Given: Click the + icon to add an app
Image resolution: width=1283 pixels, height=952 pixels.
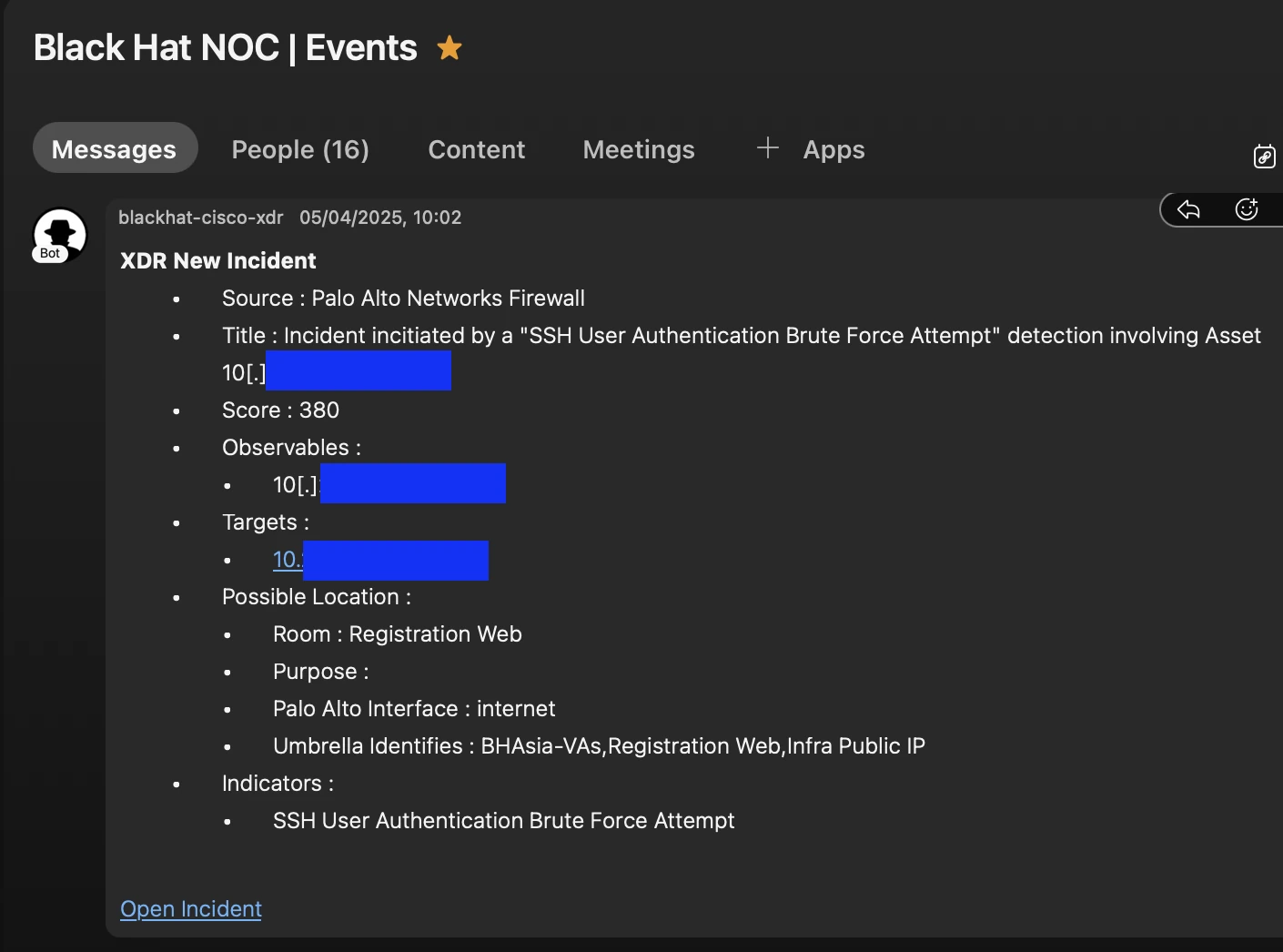Looking at the screenshot, I should [767, 147].
